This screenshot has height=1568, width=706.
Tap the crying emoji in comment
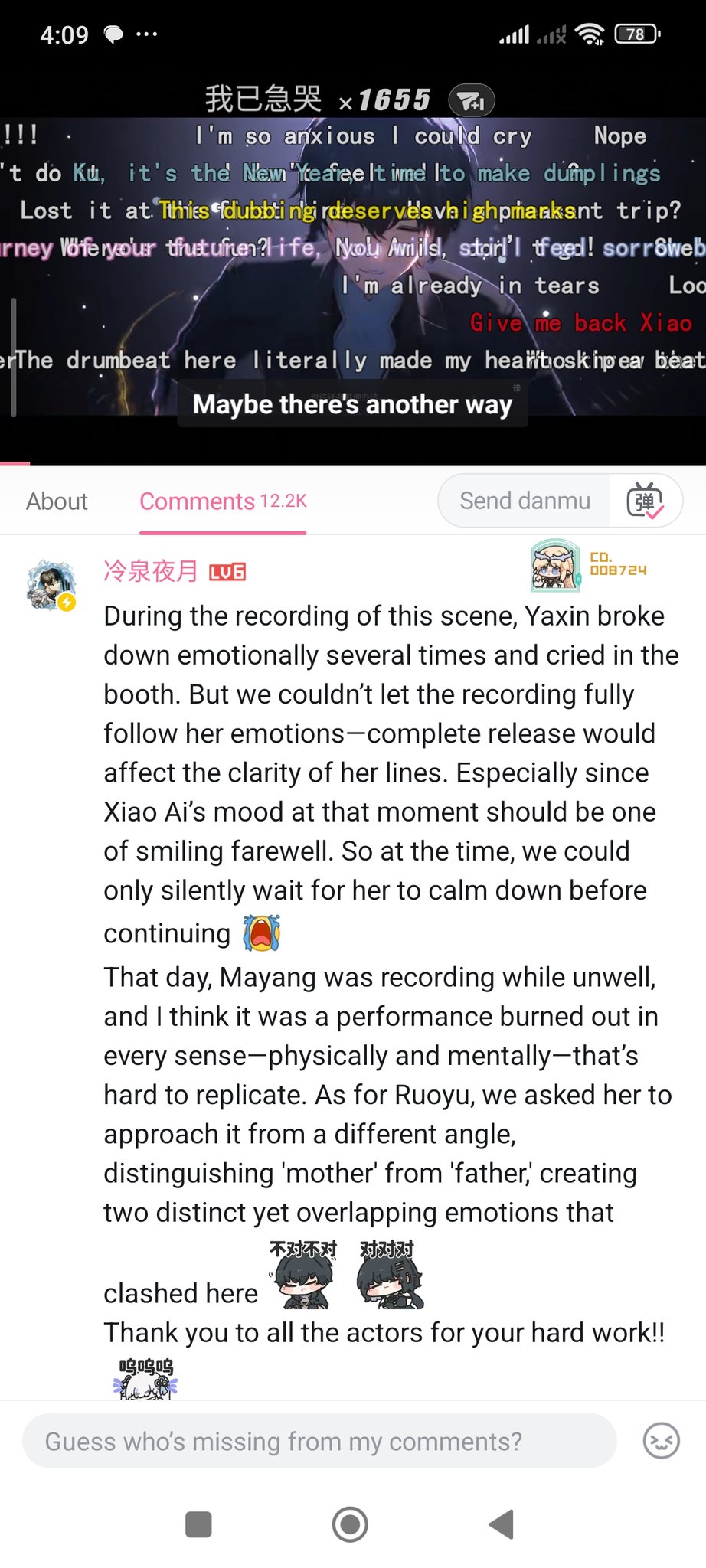(262, 933)
